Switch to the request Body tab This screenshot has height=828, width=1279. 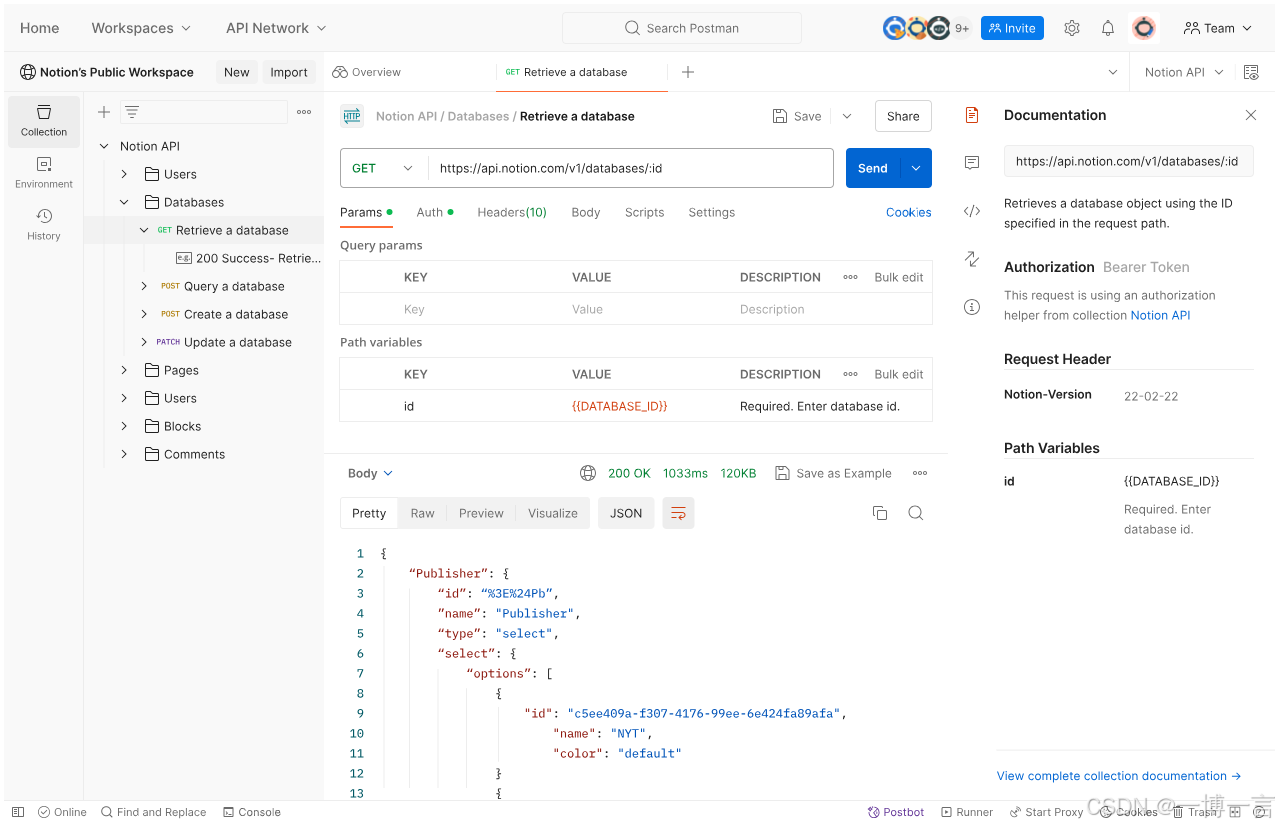[586, 212]
